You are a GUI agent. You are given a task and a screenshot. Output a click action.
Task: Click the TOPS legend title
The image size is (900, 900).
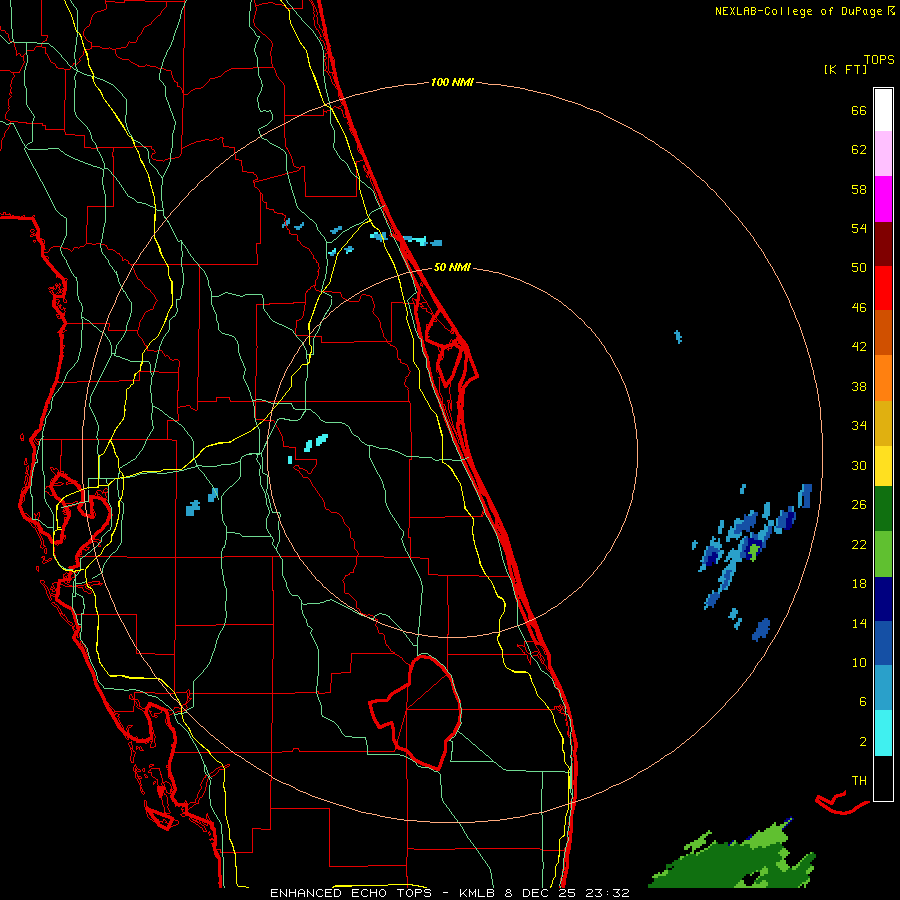[x=879, y=59]
